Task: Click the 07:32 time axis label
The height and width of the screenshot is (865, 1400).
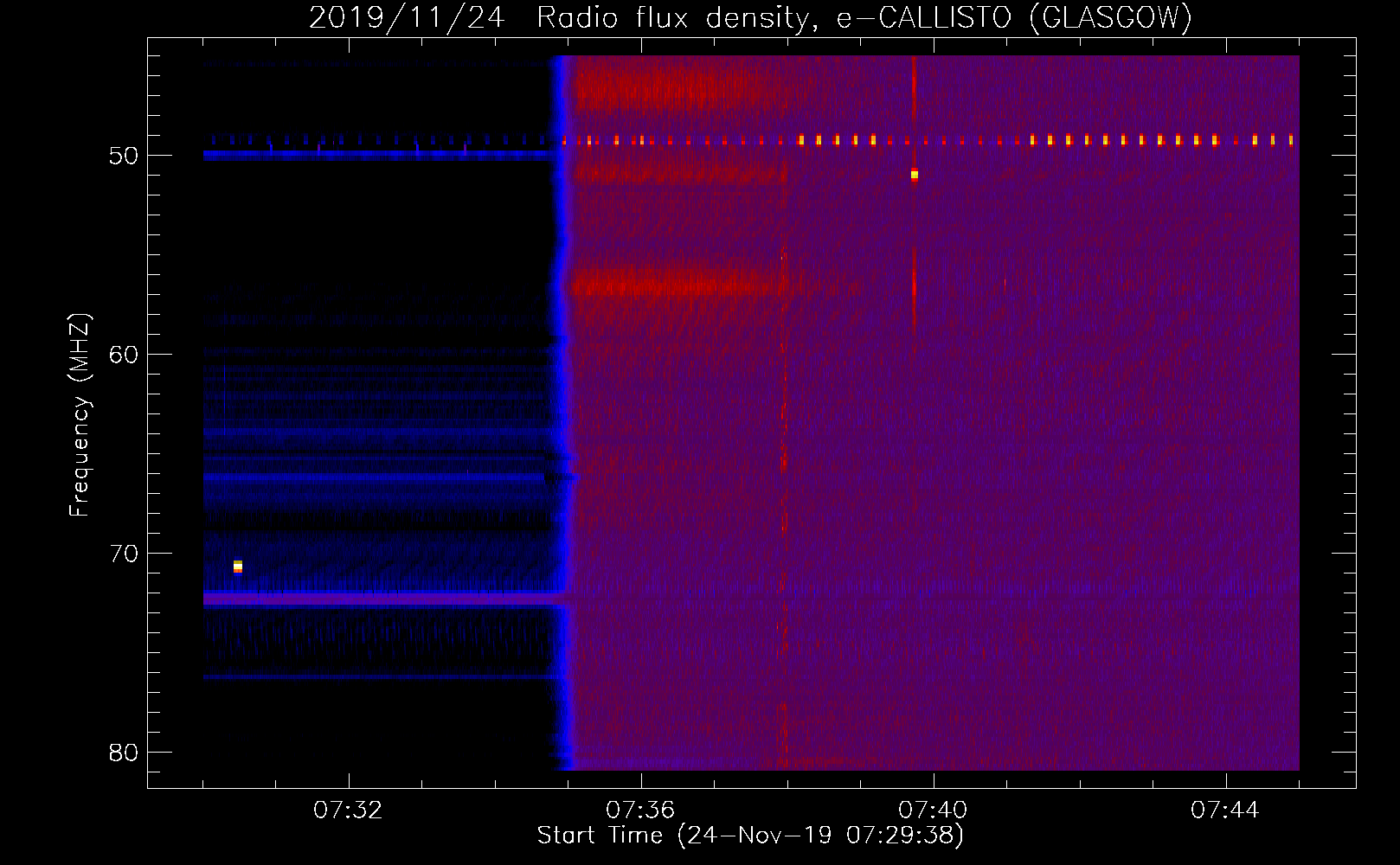Action: pyautogui.click(x=348, y=811)
